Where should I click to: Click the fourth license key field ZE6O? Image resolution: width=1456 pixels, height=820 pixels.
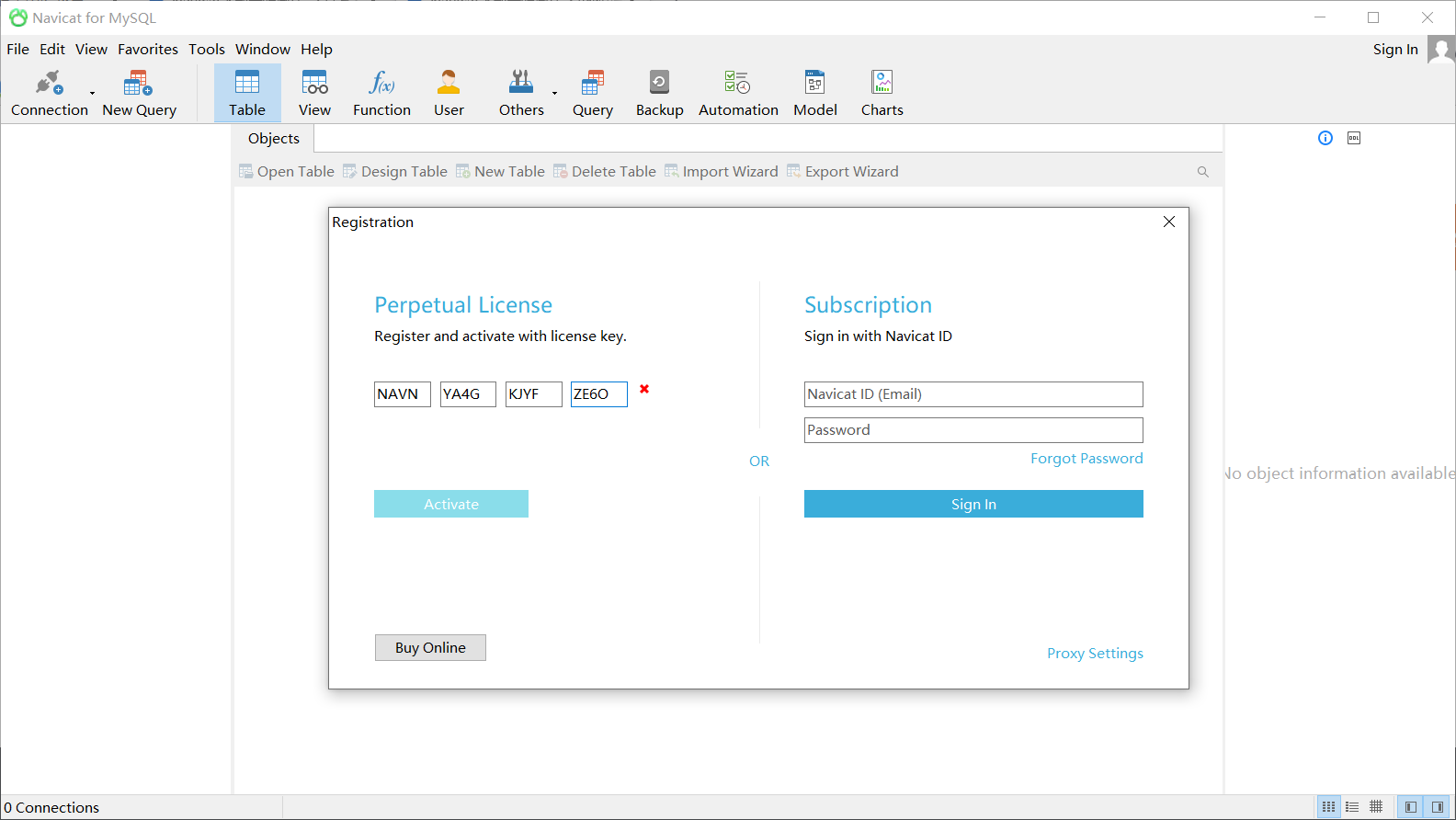pos(599,394)
